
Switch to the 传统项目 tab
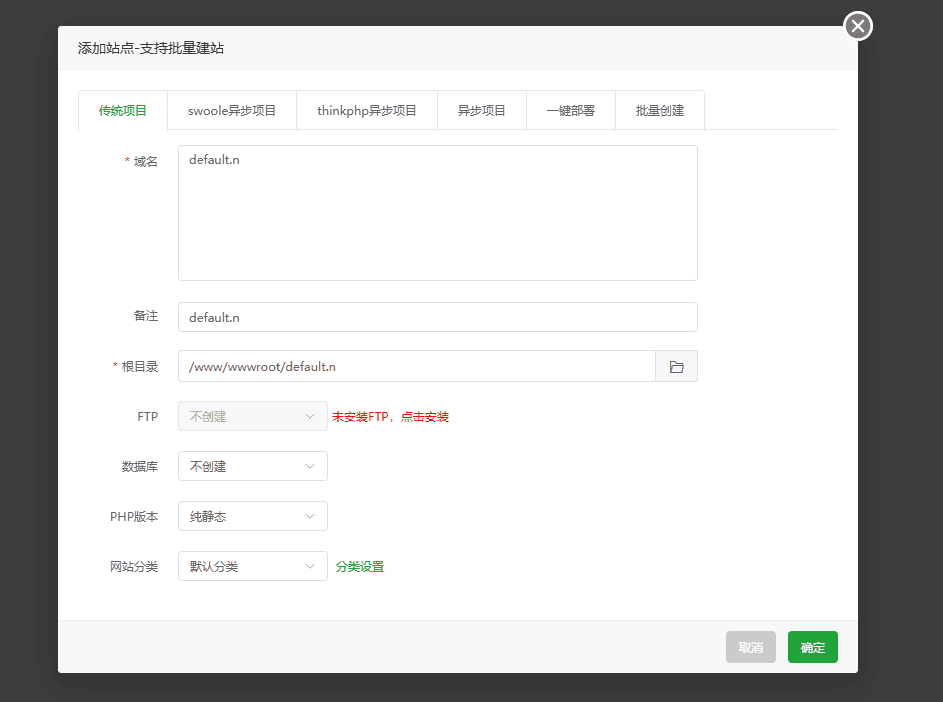coord(123,111)
